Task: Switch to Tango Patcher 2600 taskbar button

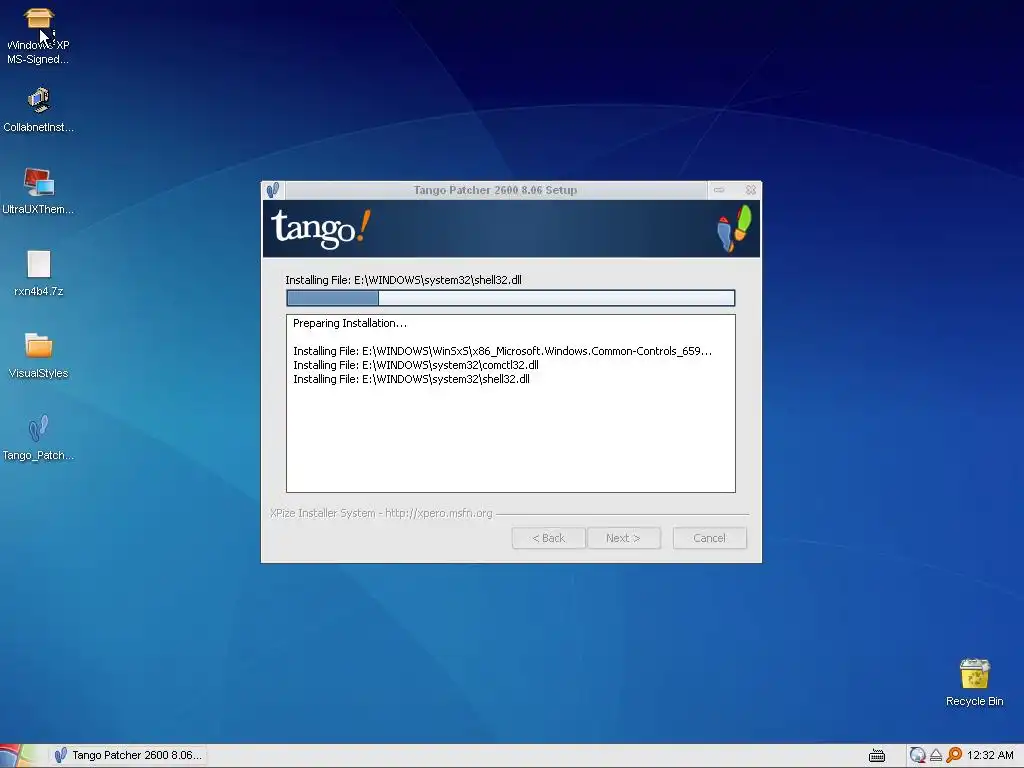Action: [129, 756]
